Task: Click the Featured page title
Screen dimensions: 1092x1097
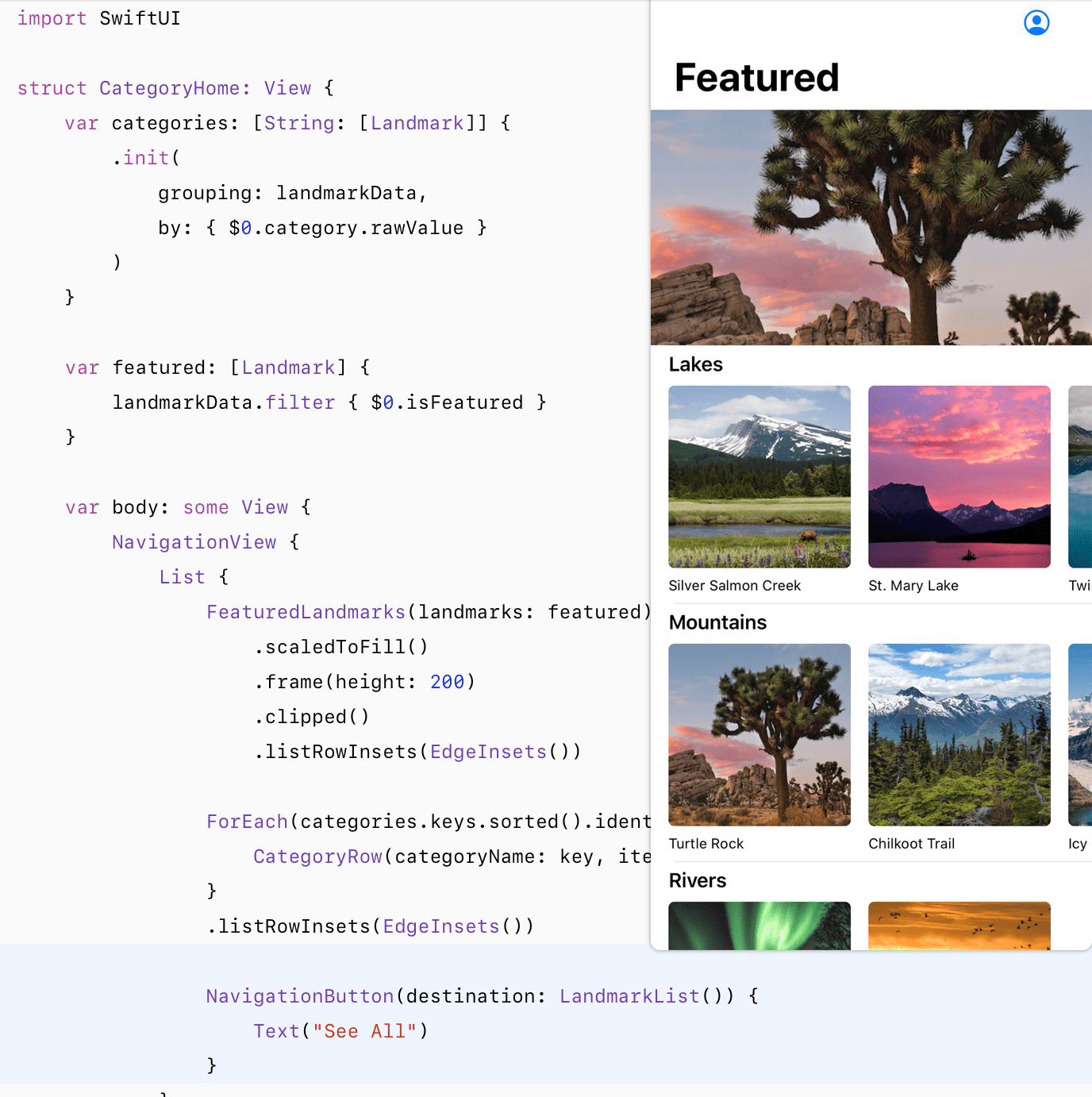Action: 756,78
